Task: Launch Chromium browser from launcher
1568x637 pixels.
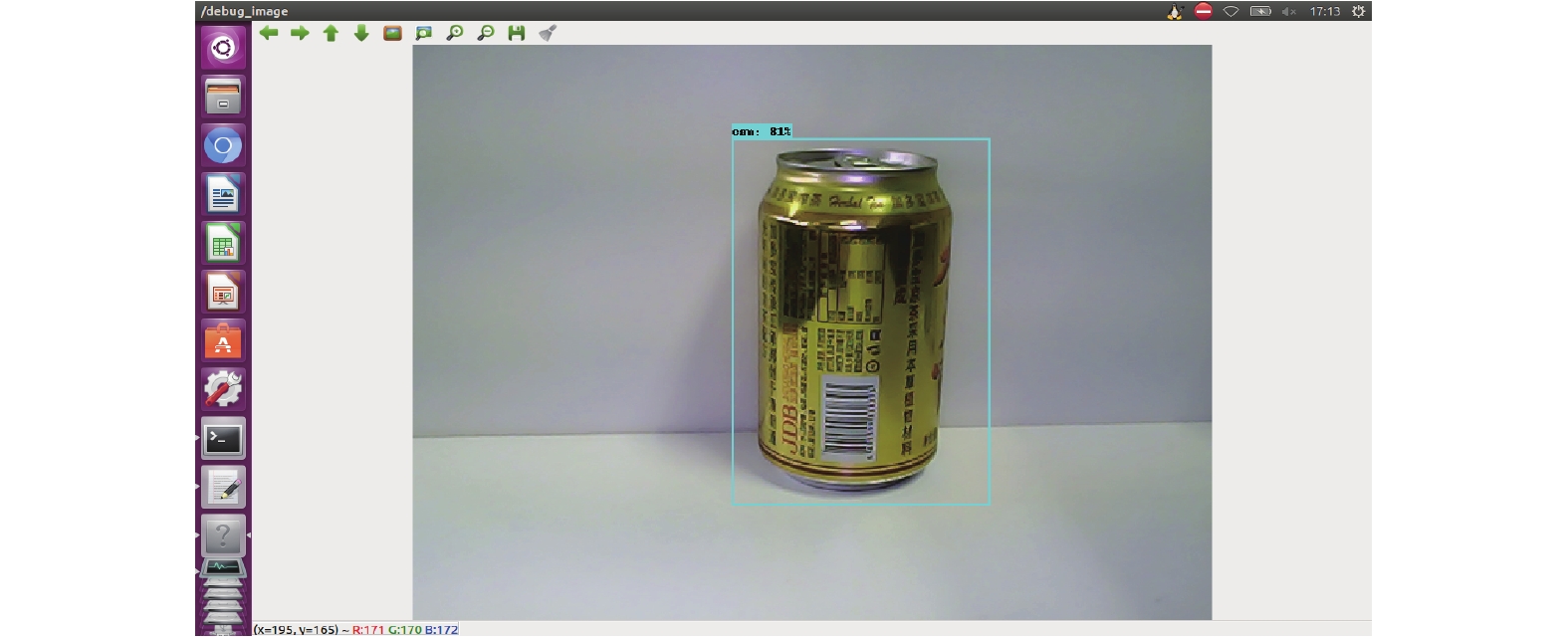Action: tap(223, 145)
